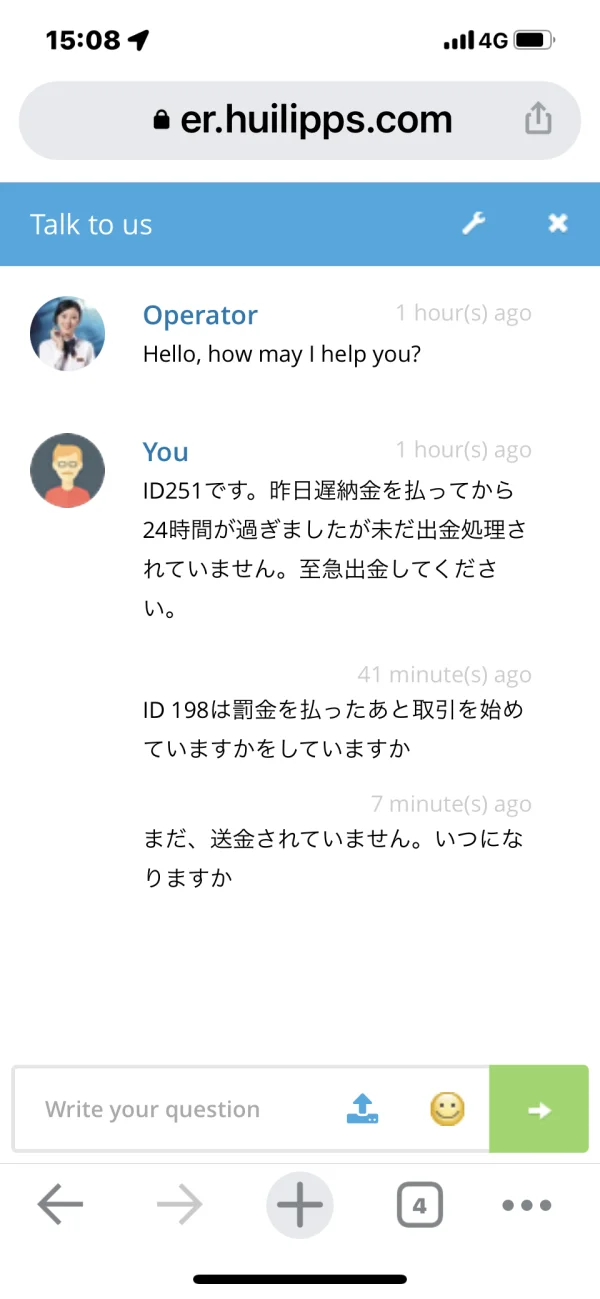
Task: Tap the lock icon beside the URL
Action: [x=162, y=122]
